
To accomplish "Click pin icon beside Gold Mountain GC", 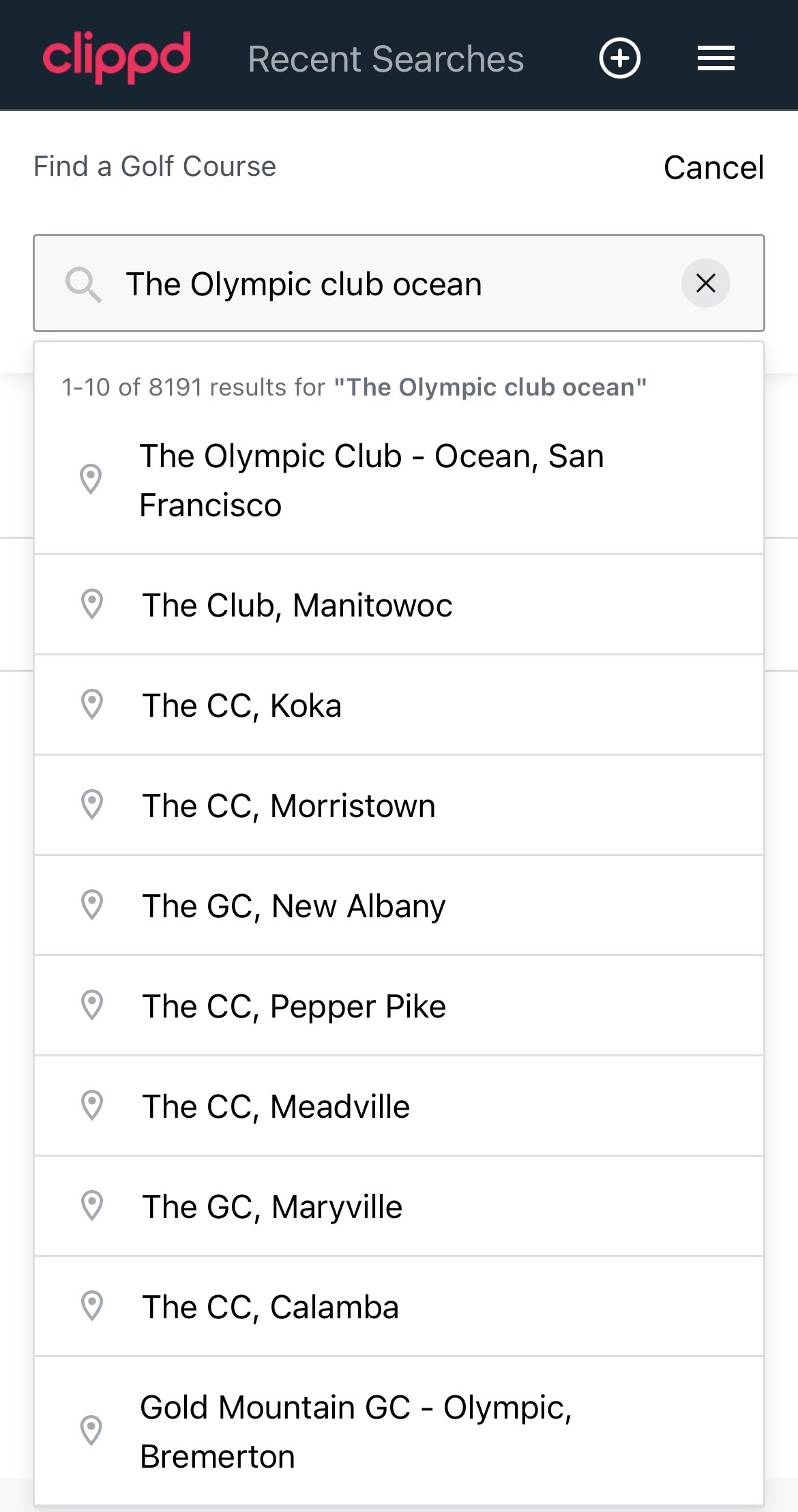I will point(91,1431).
